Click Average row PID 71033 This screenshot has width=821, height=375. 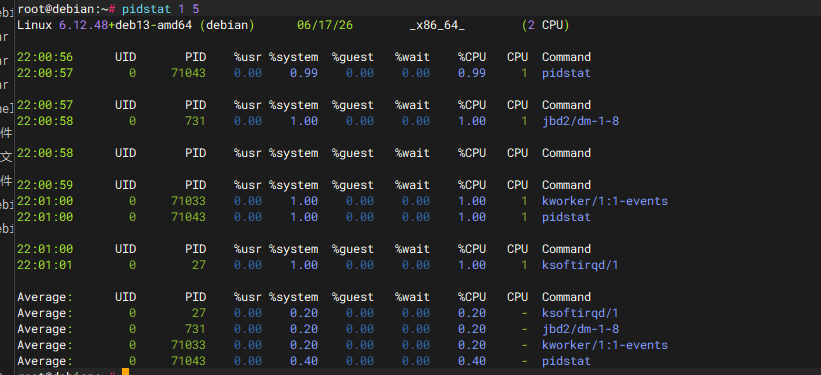188,345
